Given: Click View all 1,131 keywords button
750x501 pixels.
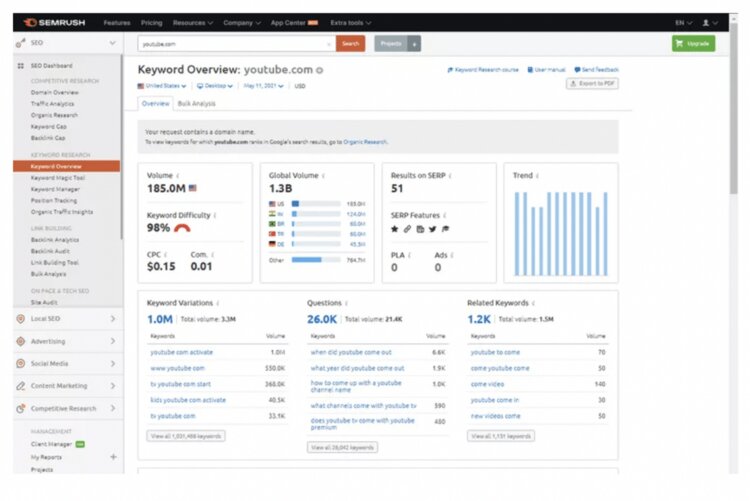Looking at the screenshot, I should point(501,436).
